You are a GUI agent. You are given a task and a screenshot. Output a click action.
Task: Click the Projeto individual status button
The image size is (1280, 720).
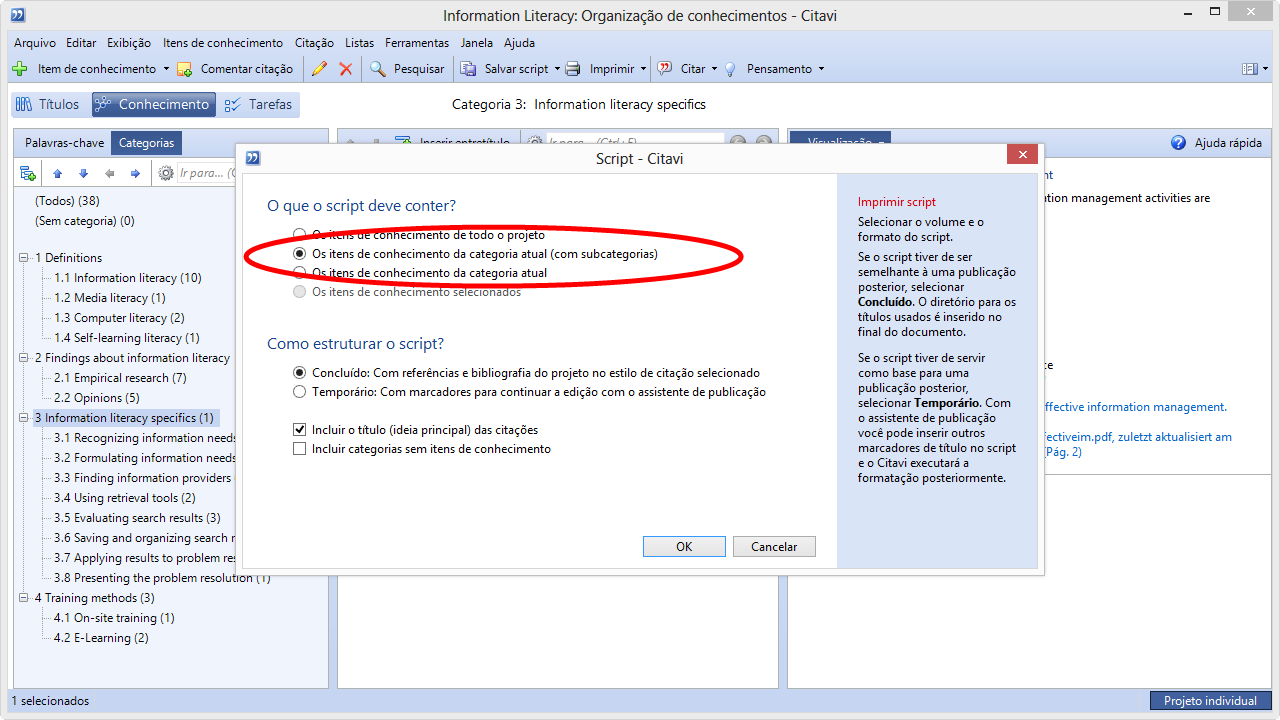tap(1210, 701)
